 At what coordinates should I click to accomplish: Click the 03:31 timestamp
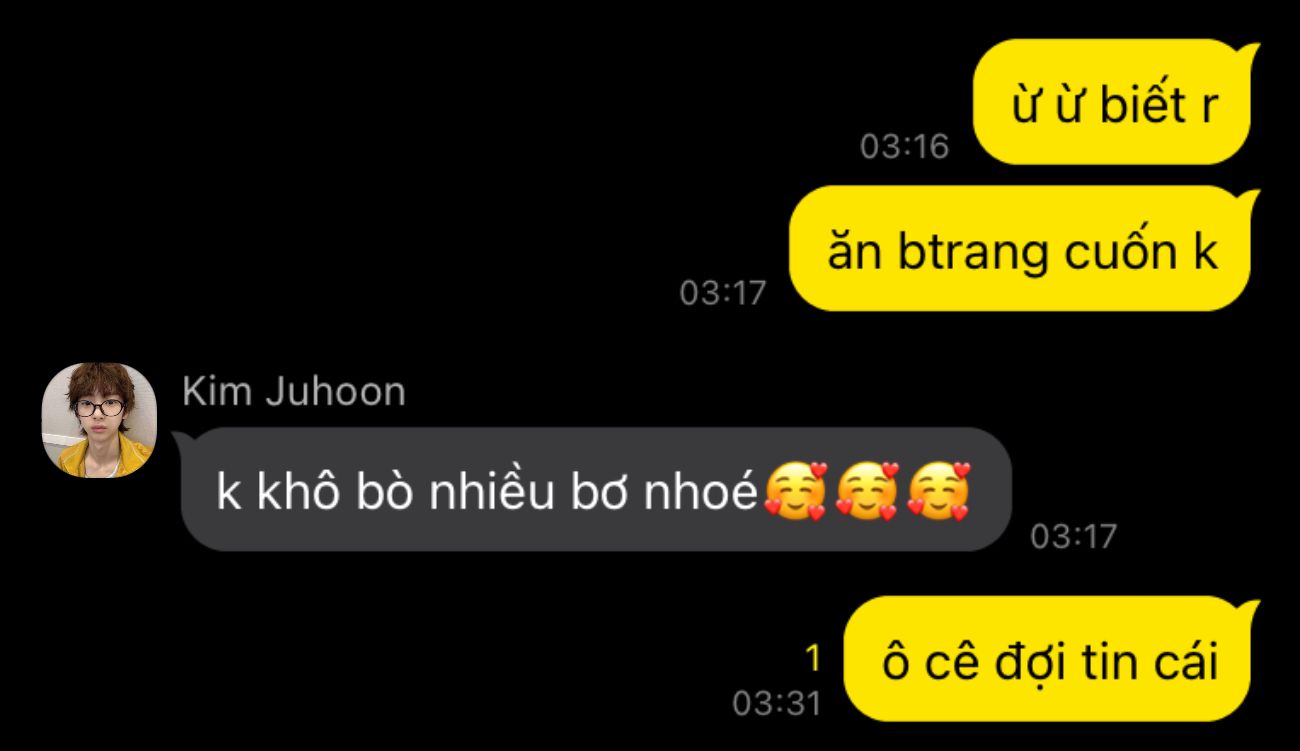pos(777,703)
